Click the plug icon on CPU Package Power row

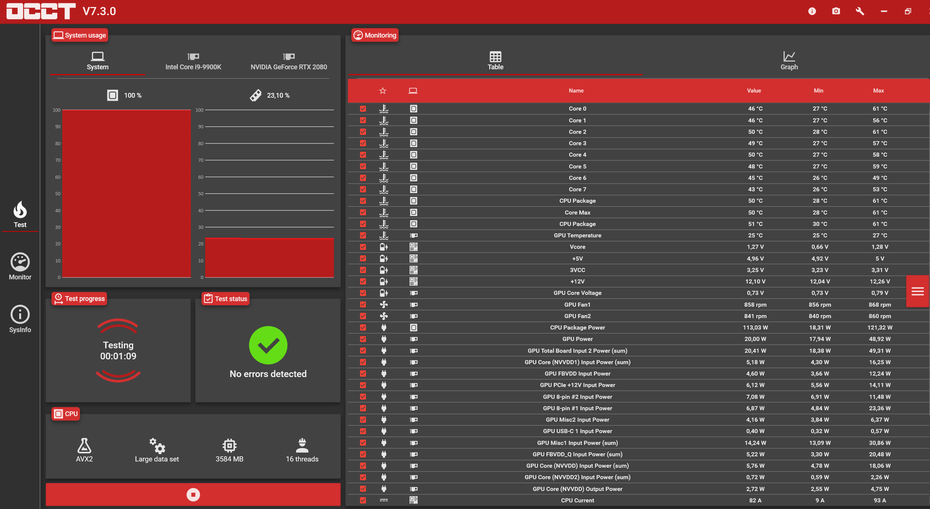(x=384, y=327)
